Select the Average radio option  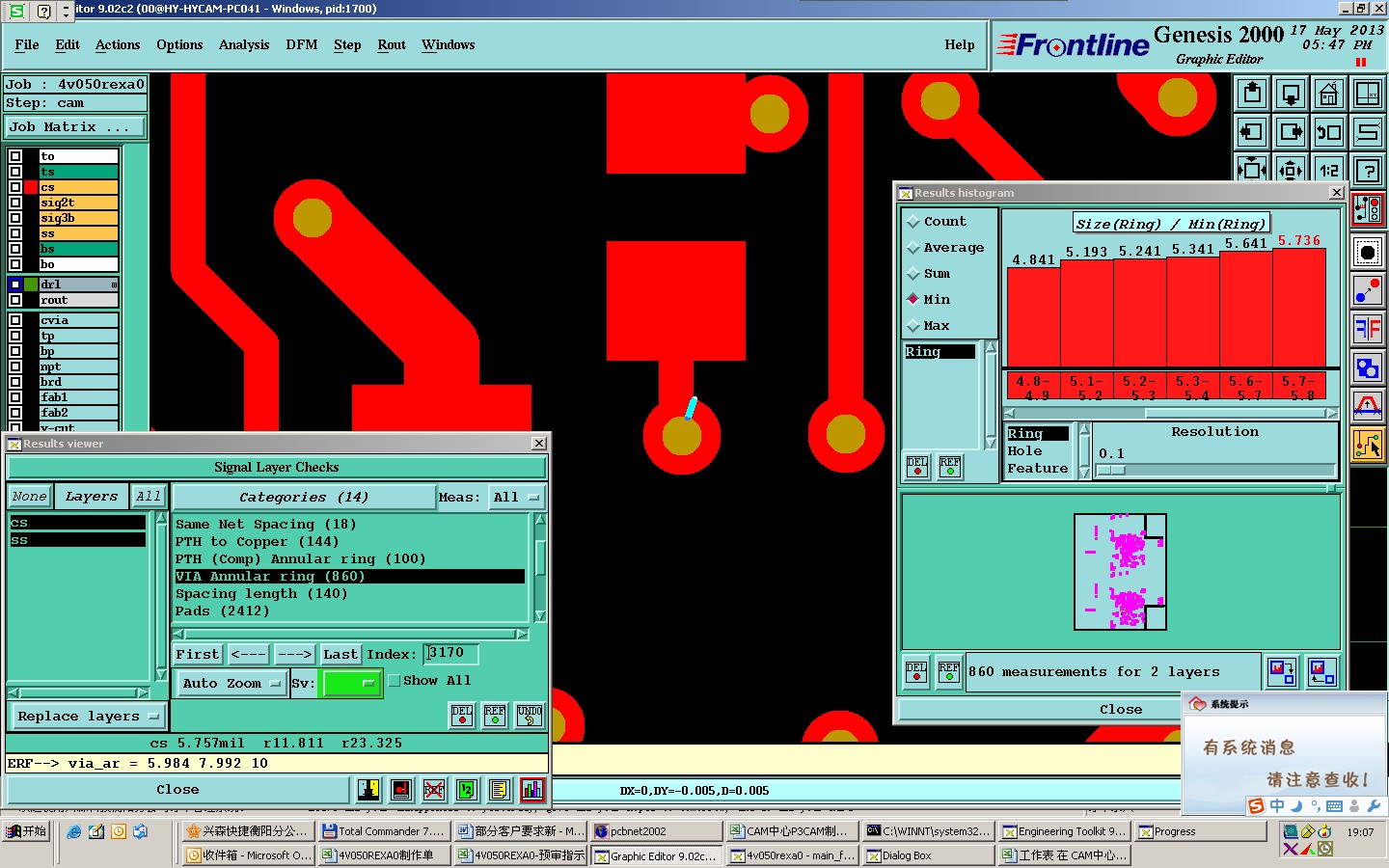coord(912,248)
